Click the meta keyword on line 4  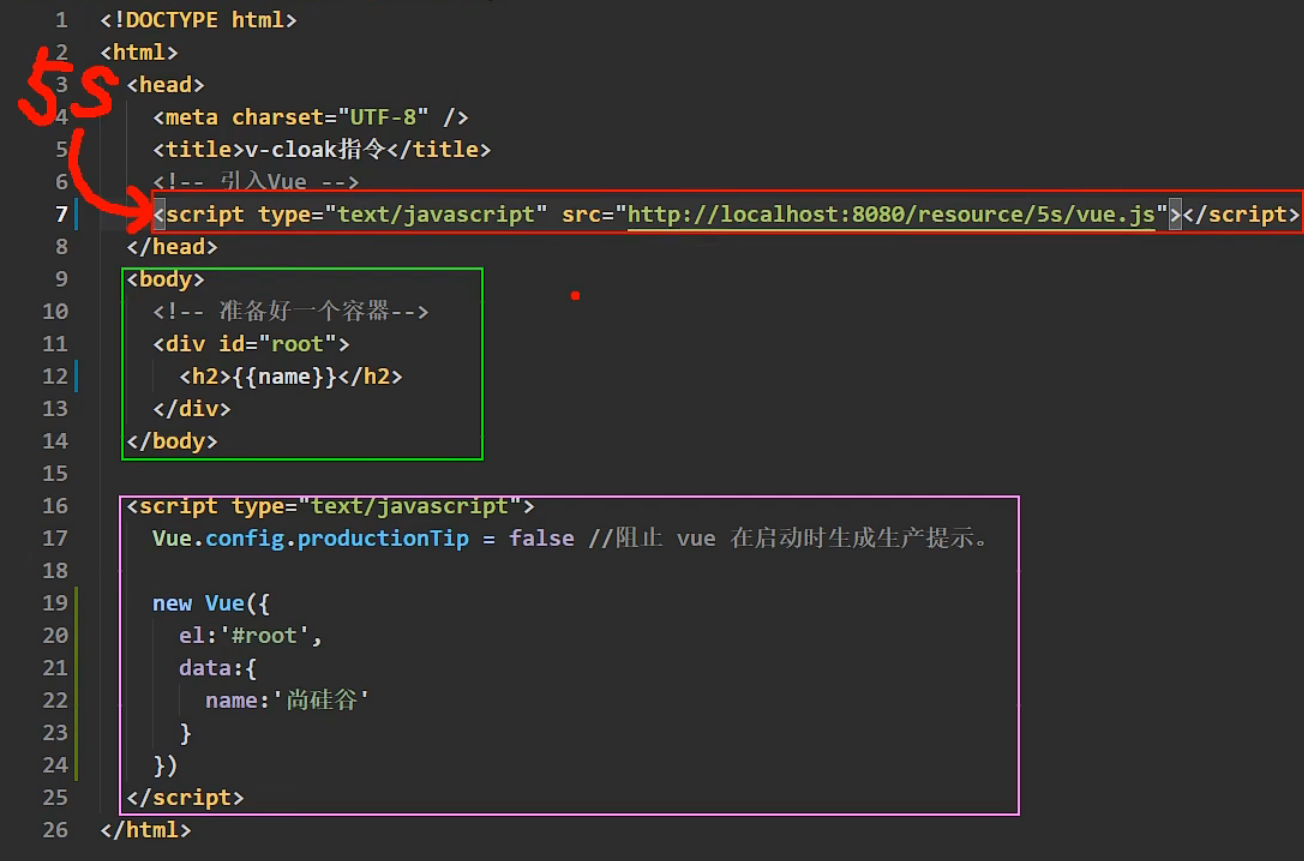point(192,117)
